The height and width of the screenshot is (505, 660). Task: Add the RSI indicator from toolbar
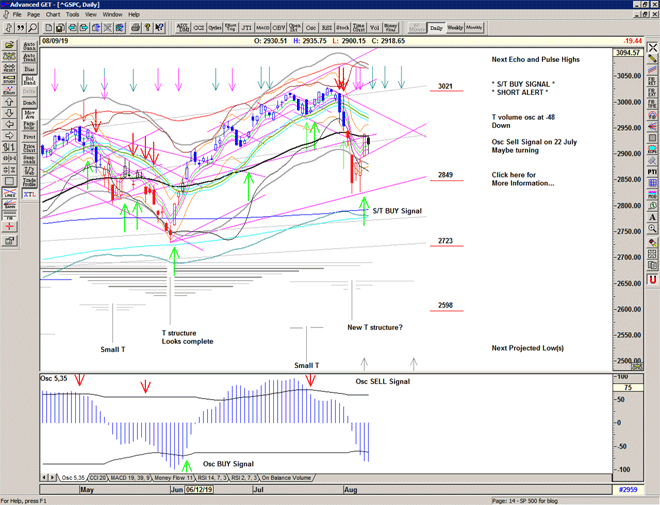327,28
